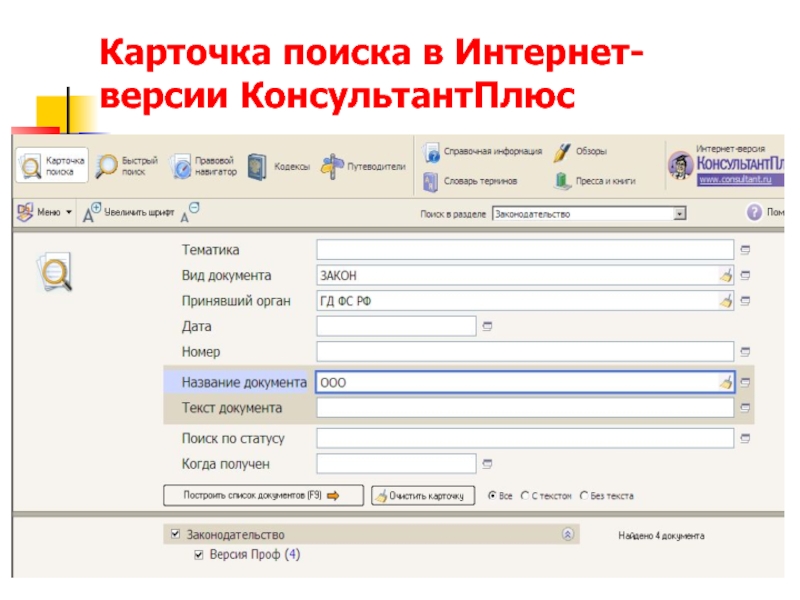The image size is (800, 600).
Task: Open list icon next to Поиск по статусу
Action: pyautogui.click(x=745, y=438)
